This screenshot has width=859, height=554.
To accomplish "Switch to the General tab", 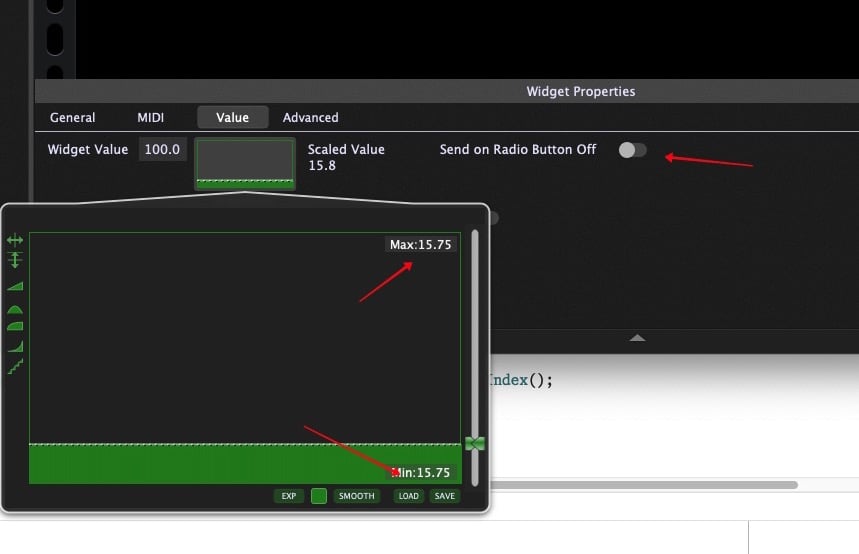I will point(73,117).
